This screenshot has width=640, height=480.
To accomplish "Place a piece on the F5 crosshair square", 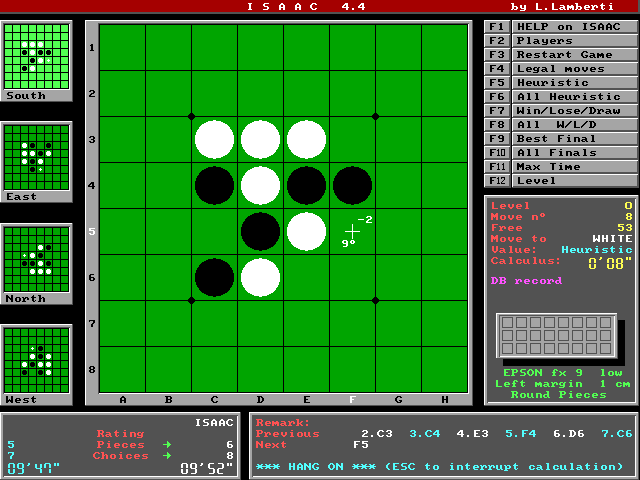I will click(352, 232).
